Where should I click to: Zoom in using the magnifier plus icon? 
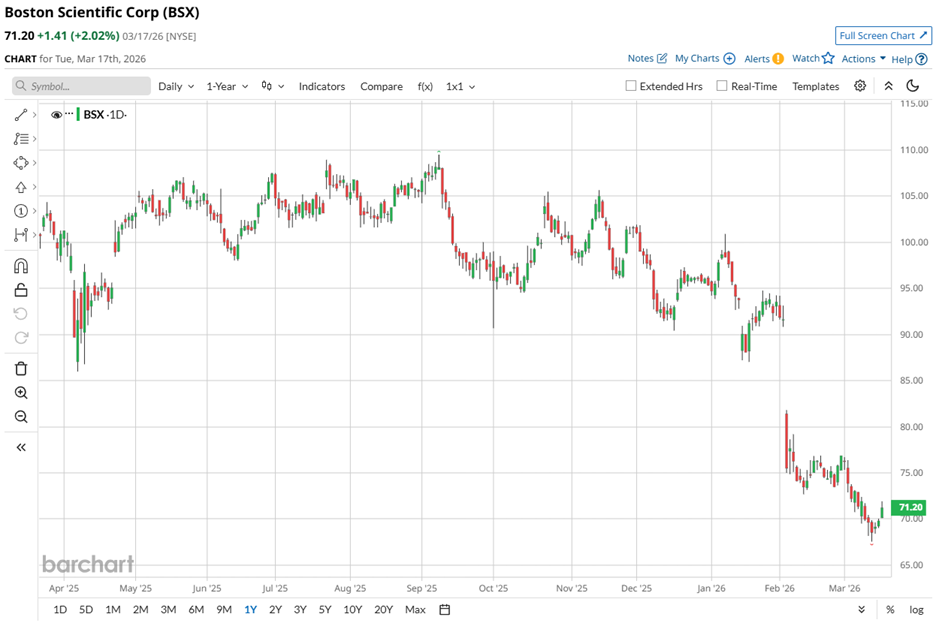click(x=21, y=393)
